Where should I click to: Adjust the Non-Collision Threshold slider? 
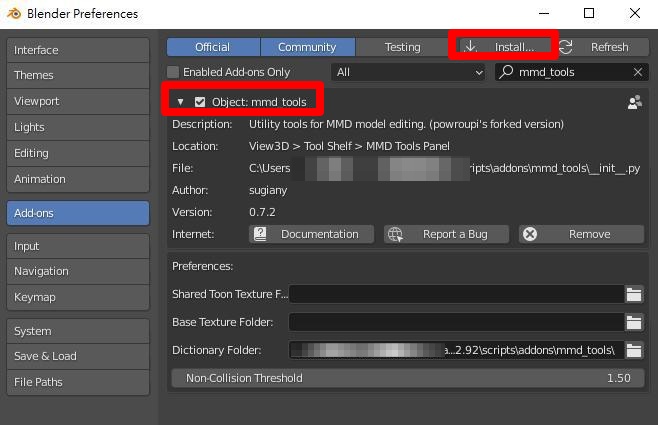(408, 378)
